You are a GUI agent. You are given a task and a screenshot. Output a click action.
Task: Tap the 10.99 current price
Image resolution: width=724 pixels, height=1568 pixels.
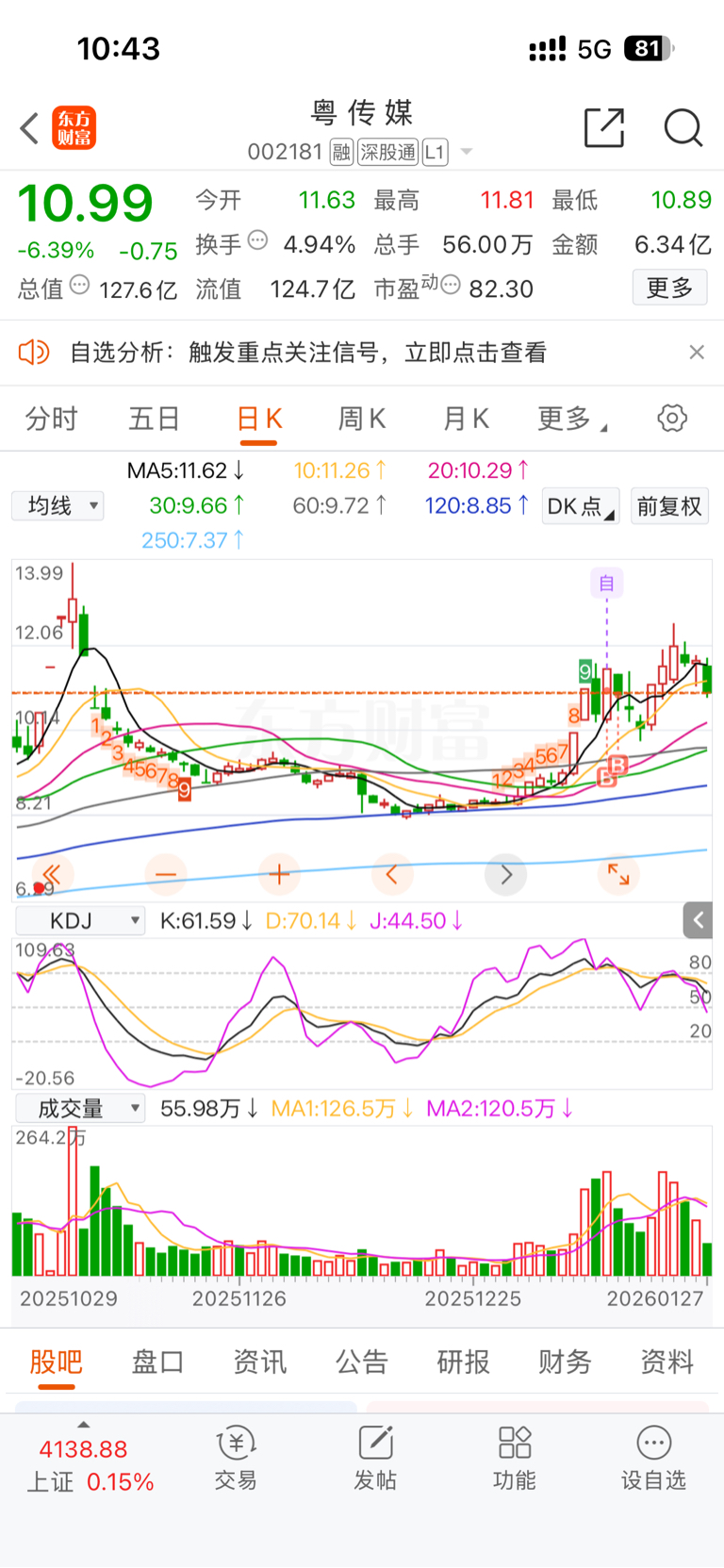[86, 204]
